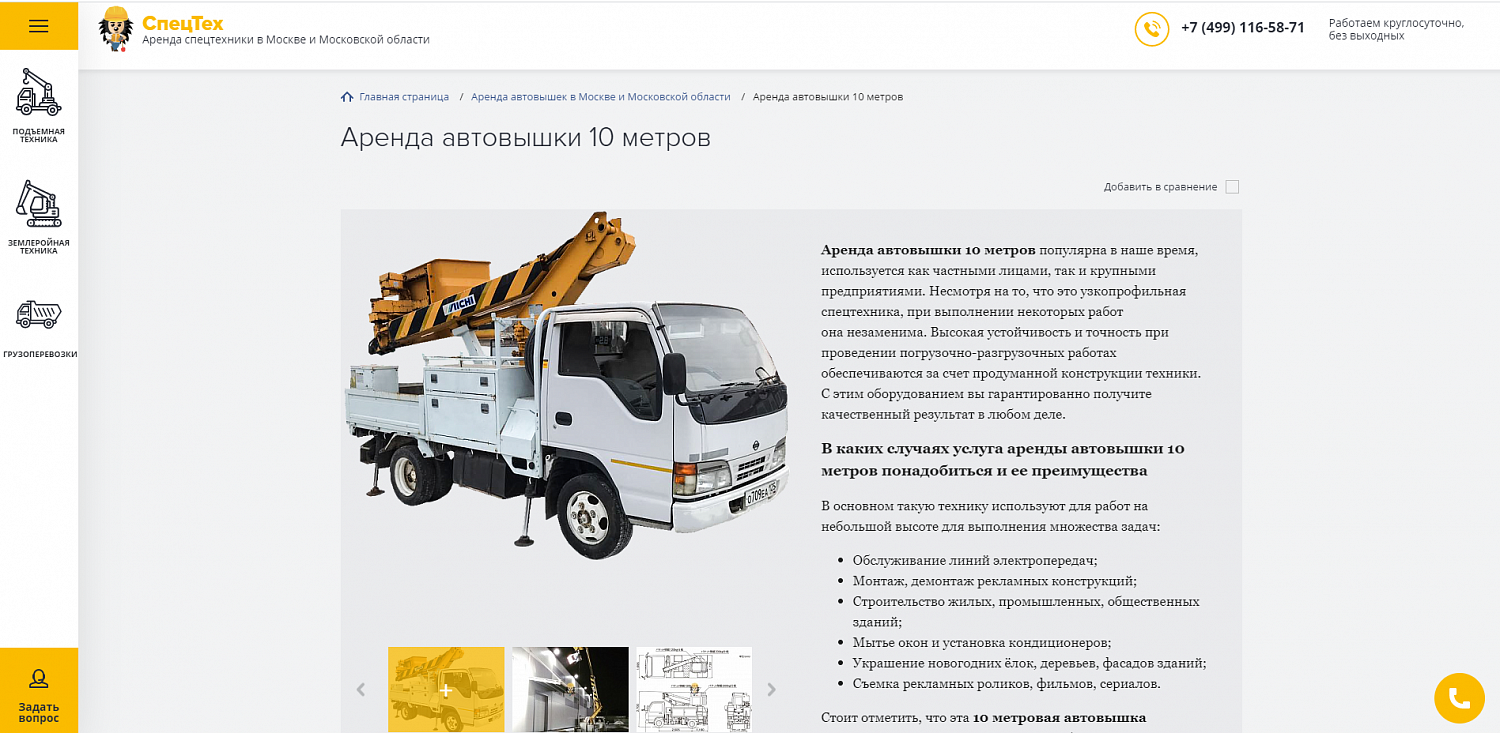Select the night work photo thumbnail
The width and height of the screenshot is (1500, 733).
click(x=570, y=689)
